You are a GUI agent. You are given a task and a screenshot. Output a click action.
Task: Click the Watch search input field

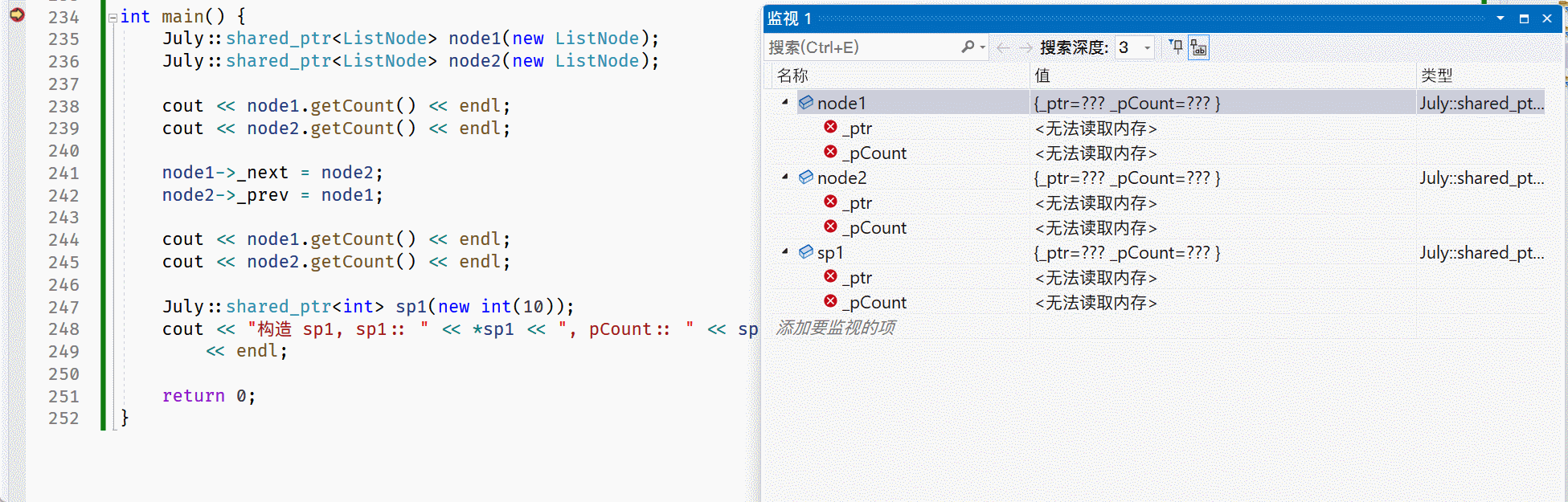pos(860,48)
